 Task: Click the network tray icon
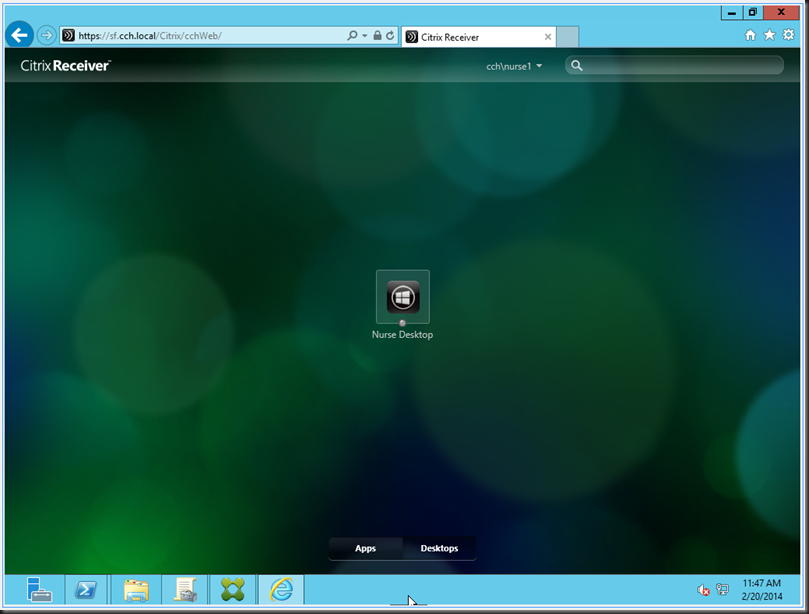[722, 590]
